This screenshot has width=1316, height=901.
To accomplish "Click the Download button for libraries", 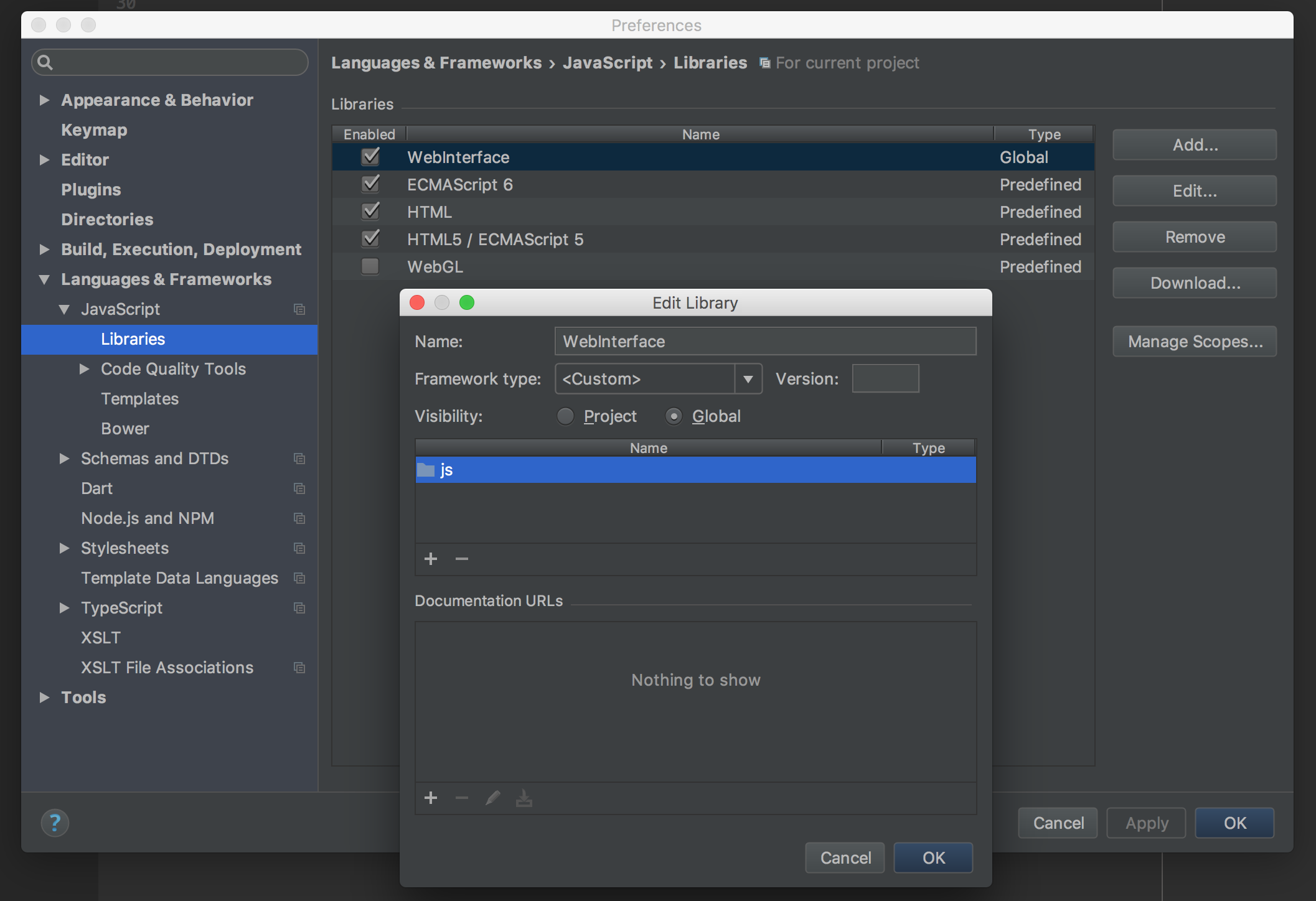I will point(1194,283).
